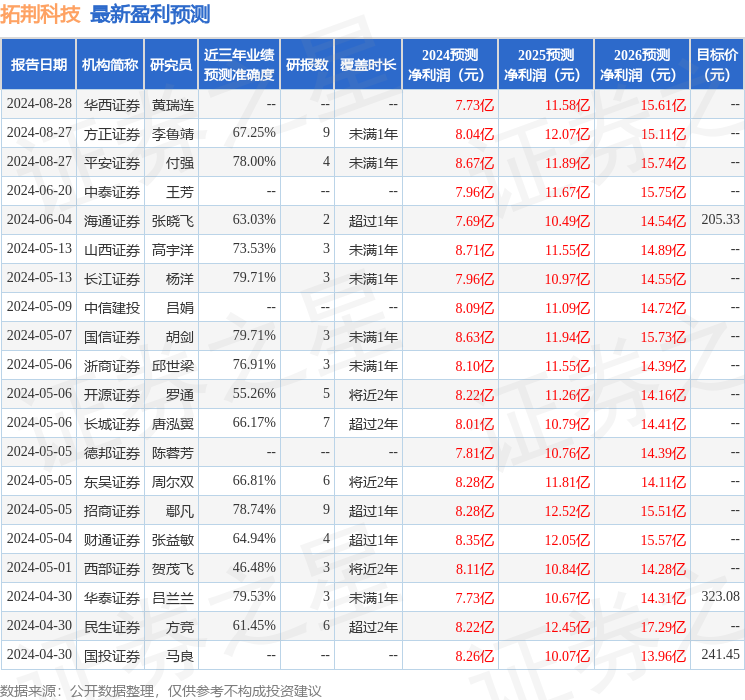Select the 2024-05-09 date cell
The image size is (745, 700).
coord(39,307)
